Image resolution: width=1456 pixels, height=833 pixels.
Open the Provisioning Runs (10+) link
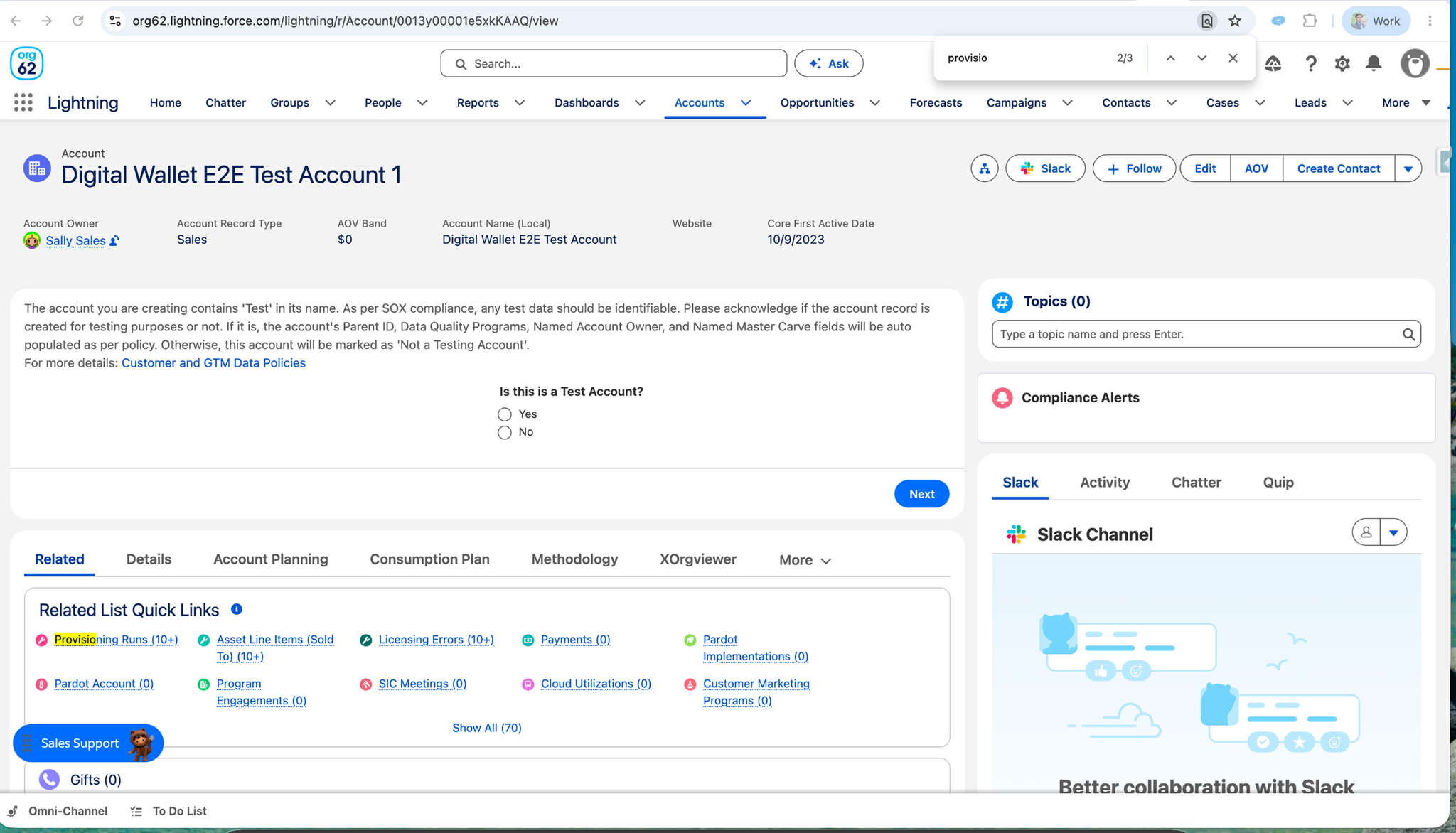tap(117, 640)
